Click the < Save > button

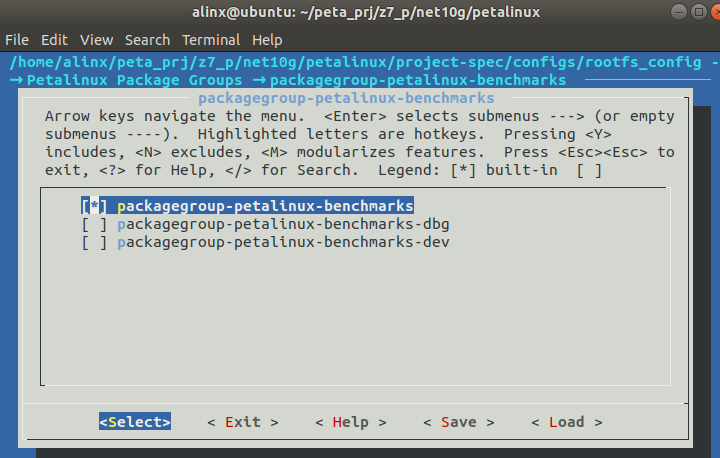coord(459,422)
